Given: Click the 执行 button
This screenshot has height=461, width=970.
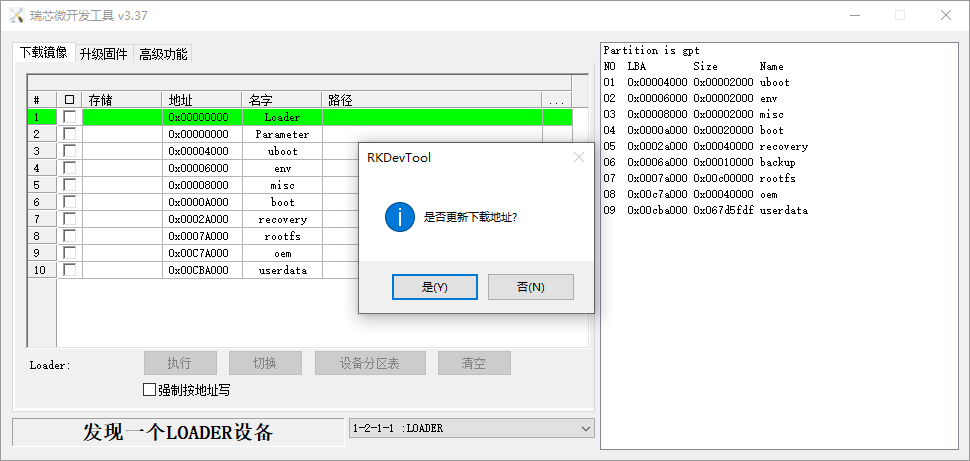Looking at the screenshot, I should pyautogui.click(x=179, y=363).
